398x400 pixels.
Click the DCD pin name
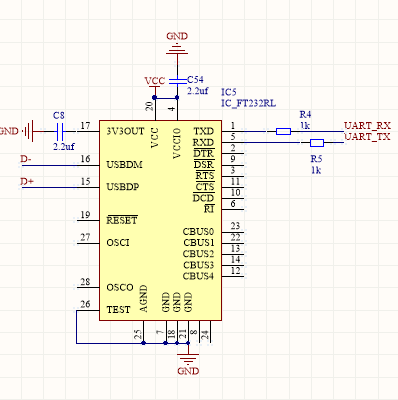[204, 198]
